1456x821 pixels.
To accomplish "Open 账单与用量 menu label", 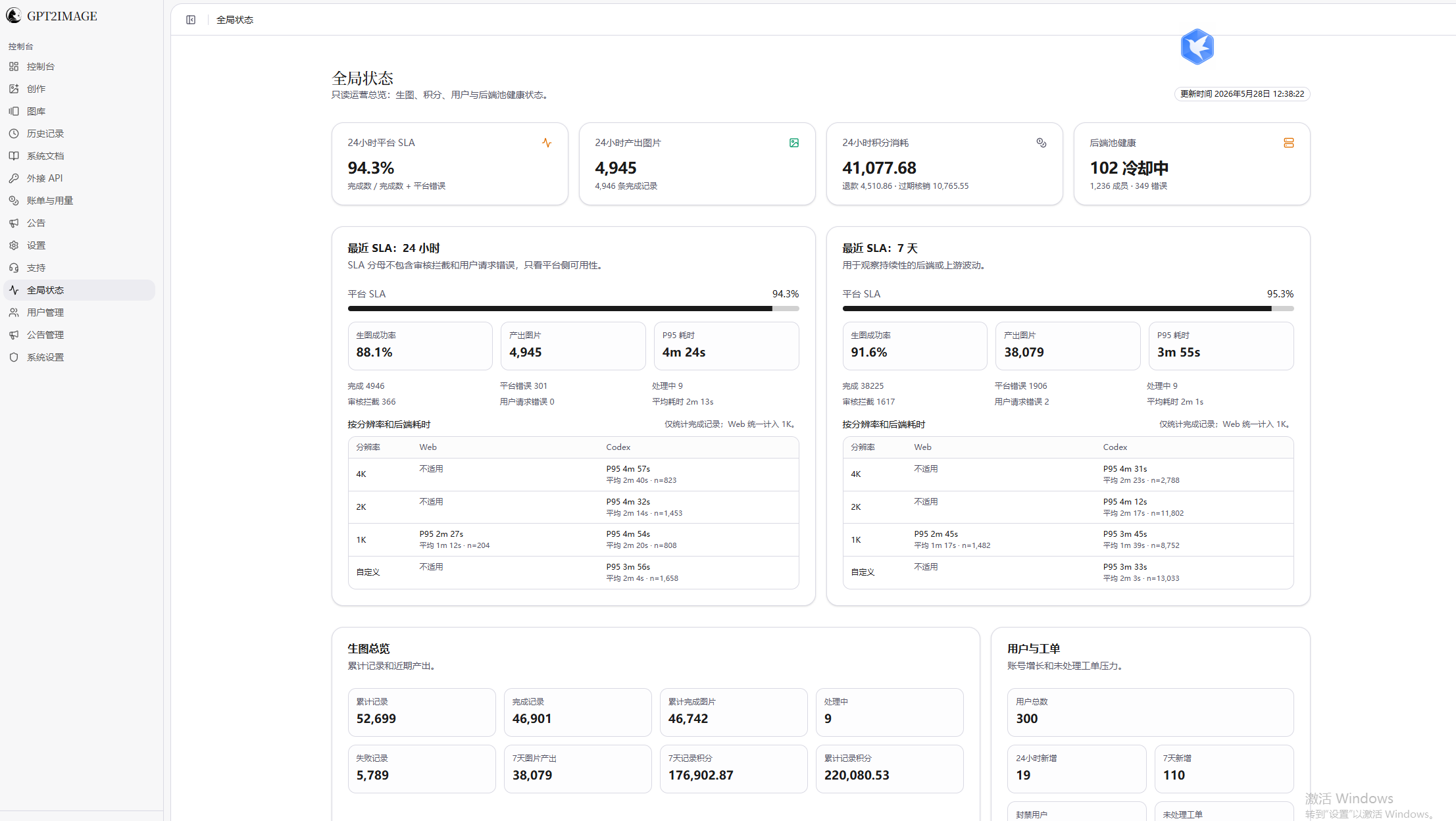I will point(50,201).
